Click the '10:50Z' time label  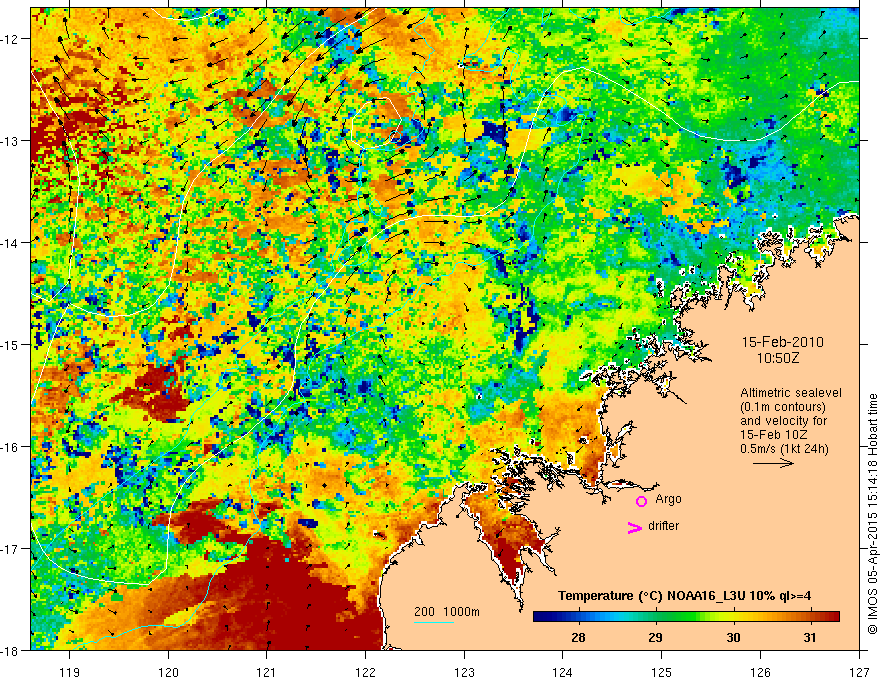pyautogui.click(x=778, y=358)
